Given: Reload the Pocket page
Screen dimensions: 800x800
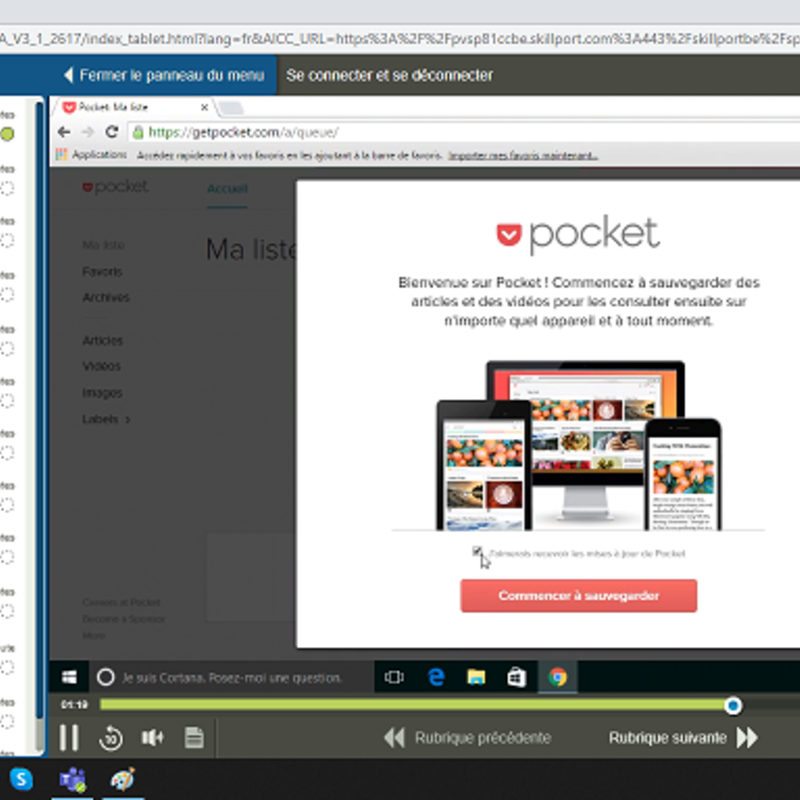Looking at the screenshot, I should pyautogui.click(x=112, y=132).
